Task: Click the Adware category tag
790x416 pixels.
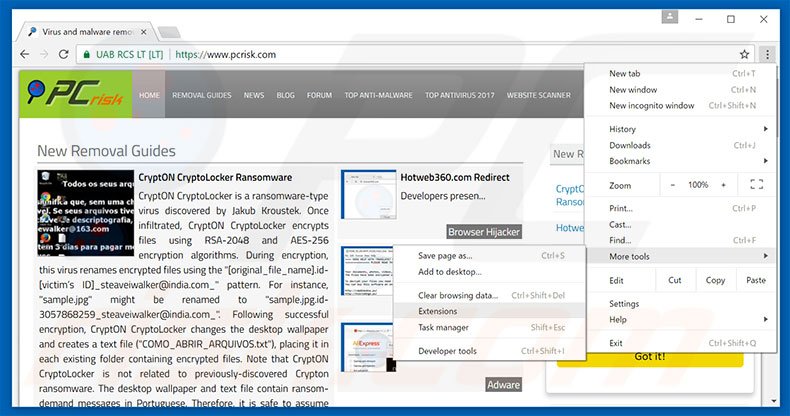Action: point(504,385)
